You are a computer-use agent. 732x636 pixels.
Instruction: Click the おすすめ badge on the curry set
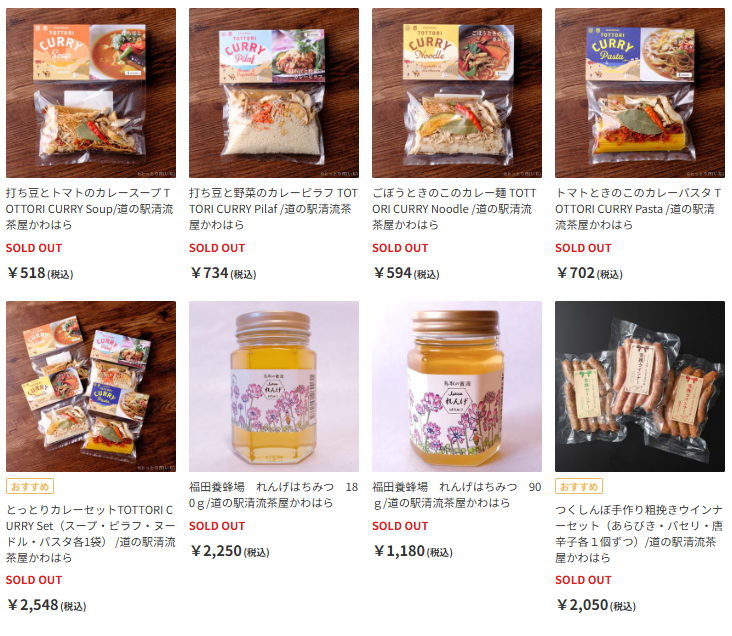[x=30, y=486]
